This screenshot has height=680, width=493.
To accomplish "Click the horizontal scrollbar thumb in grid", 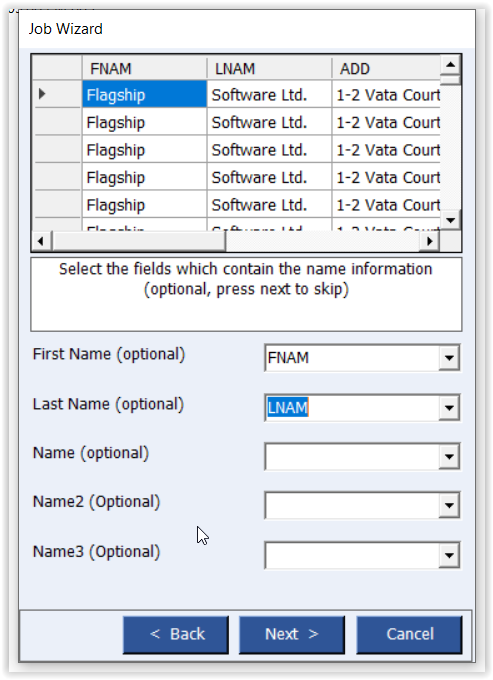I will [x=139, y=241].
